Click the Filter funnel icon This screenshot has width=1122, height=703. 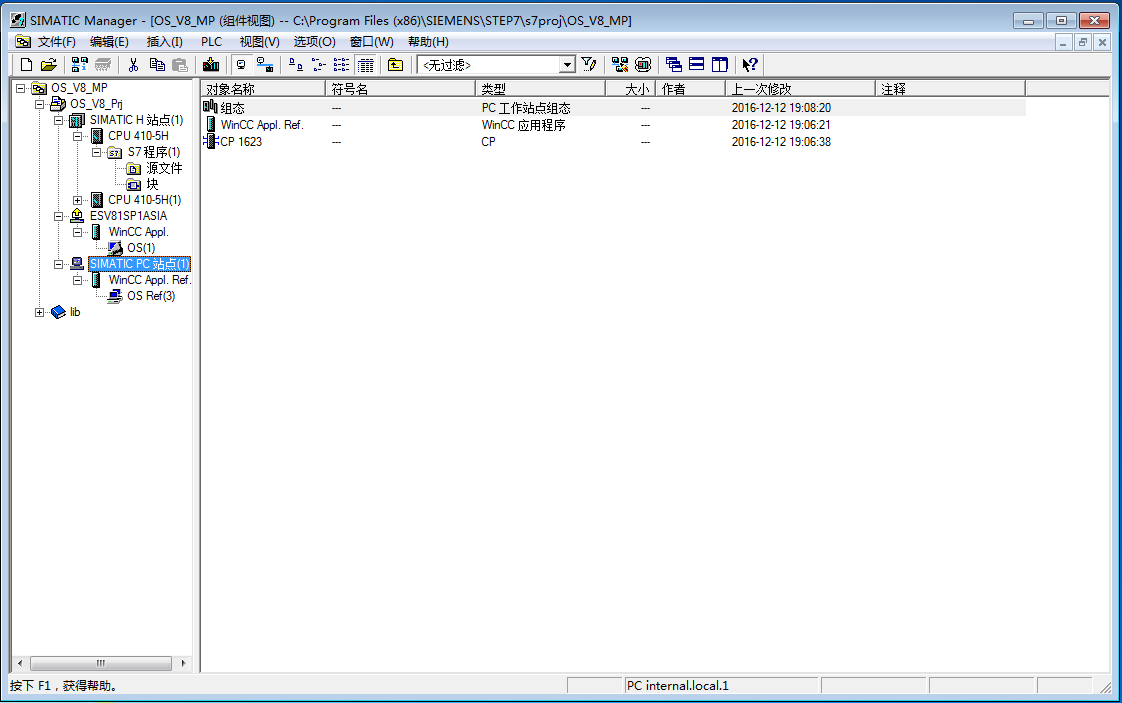click(x=589, y=65)
